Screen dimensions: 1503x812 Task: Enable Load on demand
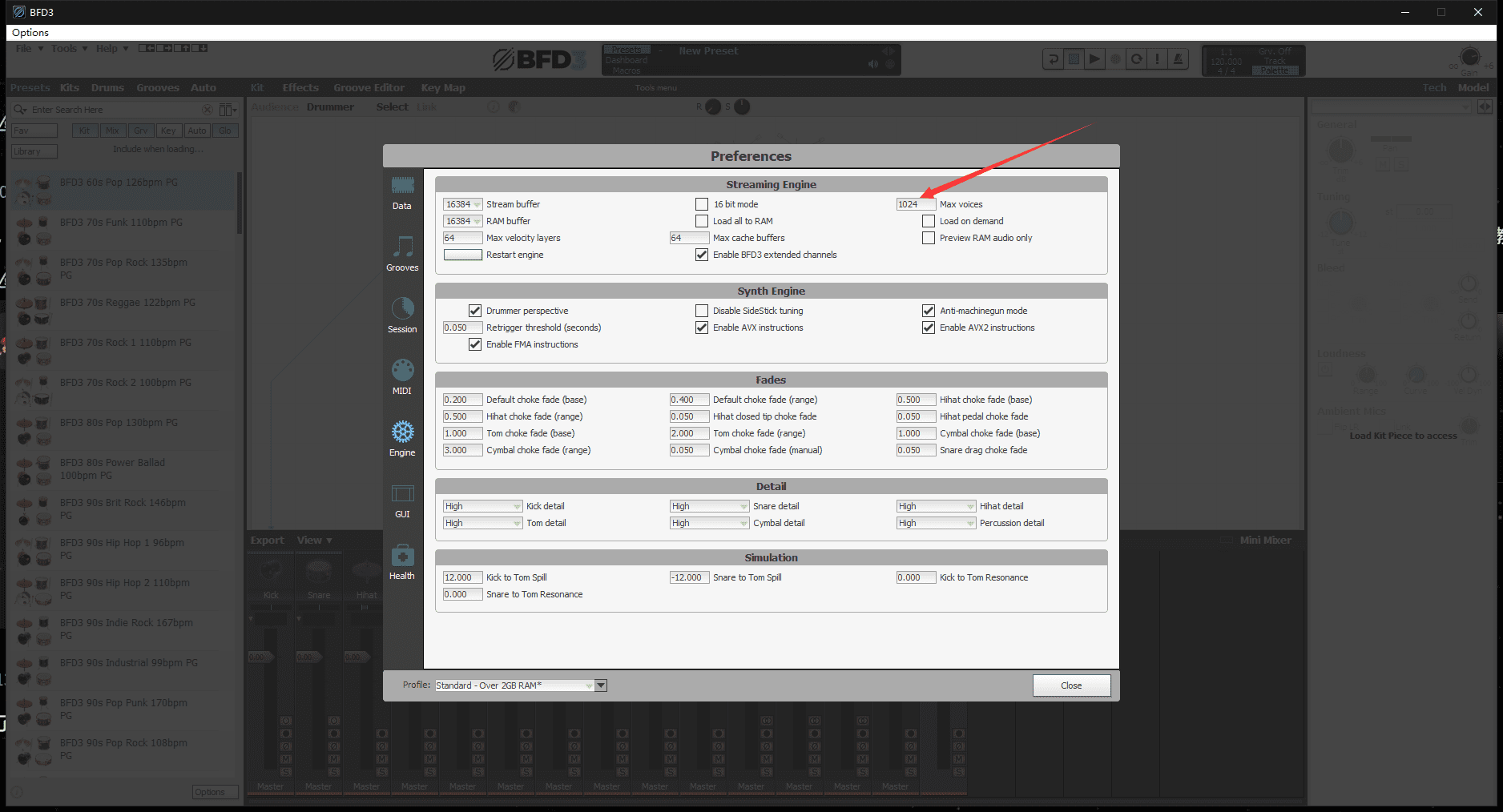929,221
